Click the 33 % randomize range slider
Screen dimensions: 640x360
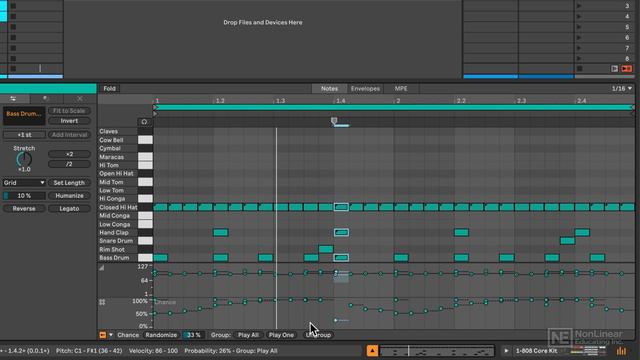(193, 335)
